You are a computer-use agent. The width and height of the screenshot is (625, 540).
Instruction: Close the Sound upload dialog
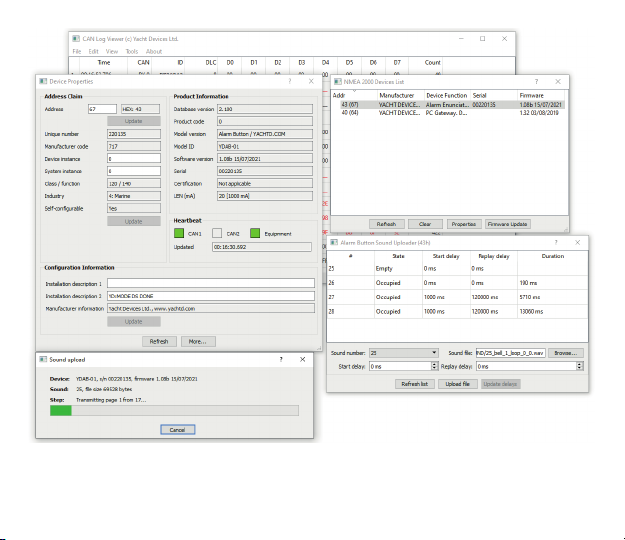(303, 359)
